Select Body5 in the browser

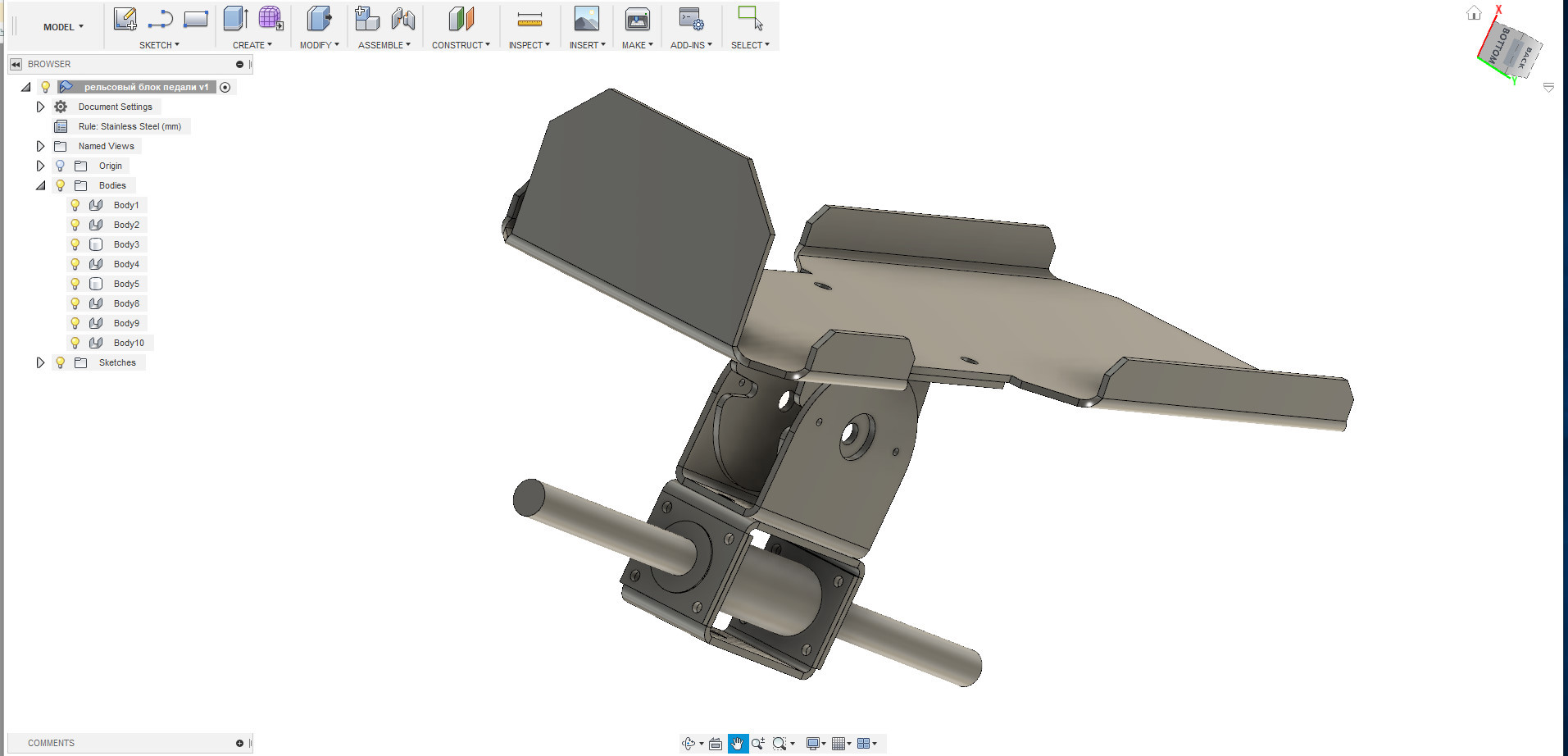click(x=126, y=284)
